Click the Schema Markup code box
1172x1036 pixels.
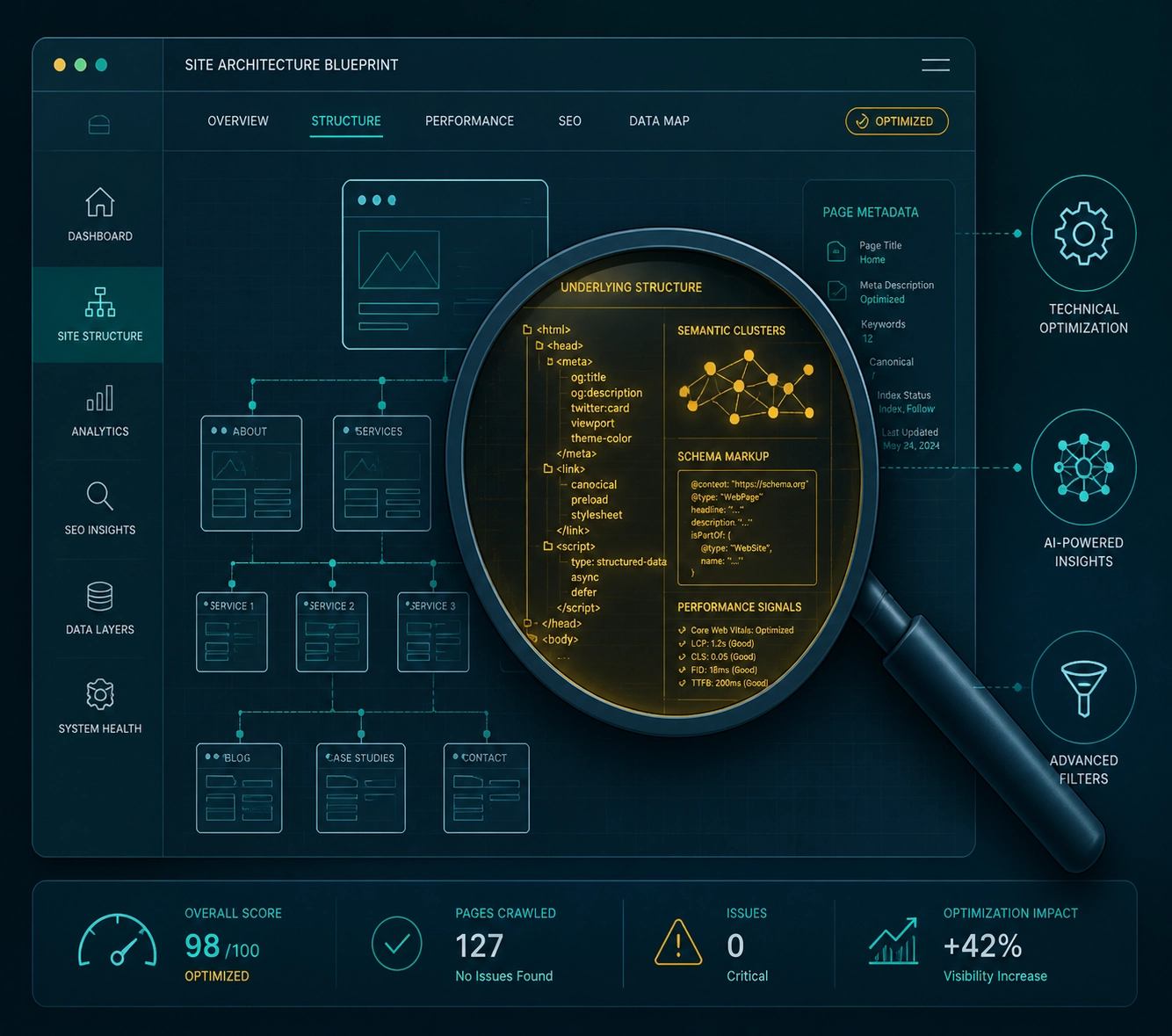point(748,528)
